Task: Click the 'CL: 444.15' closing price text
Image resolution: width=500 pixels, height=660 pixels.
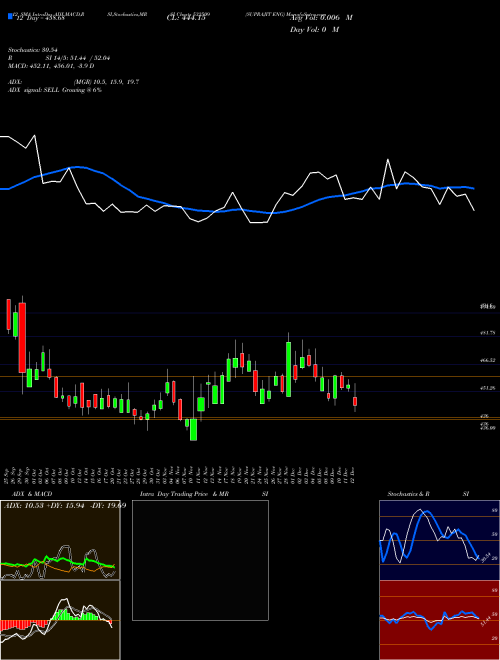Action: [186, 18]
